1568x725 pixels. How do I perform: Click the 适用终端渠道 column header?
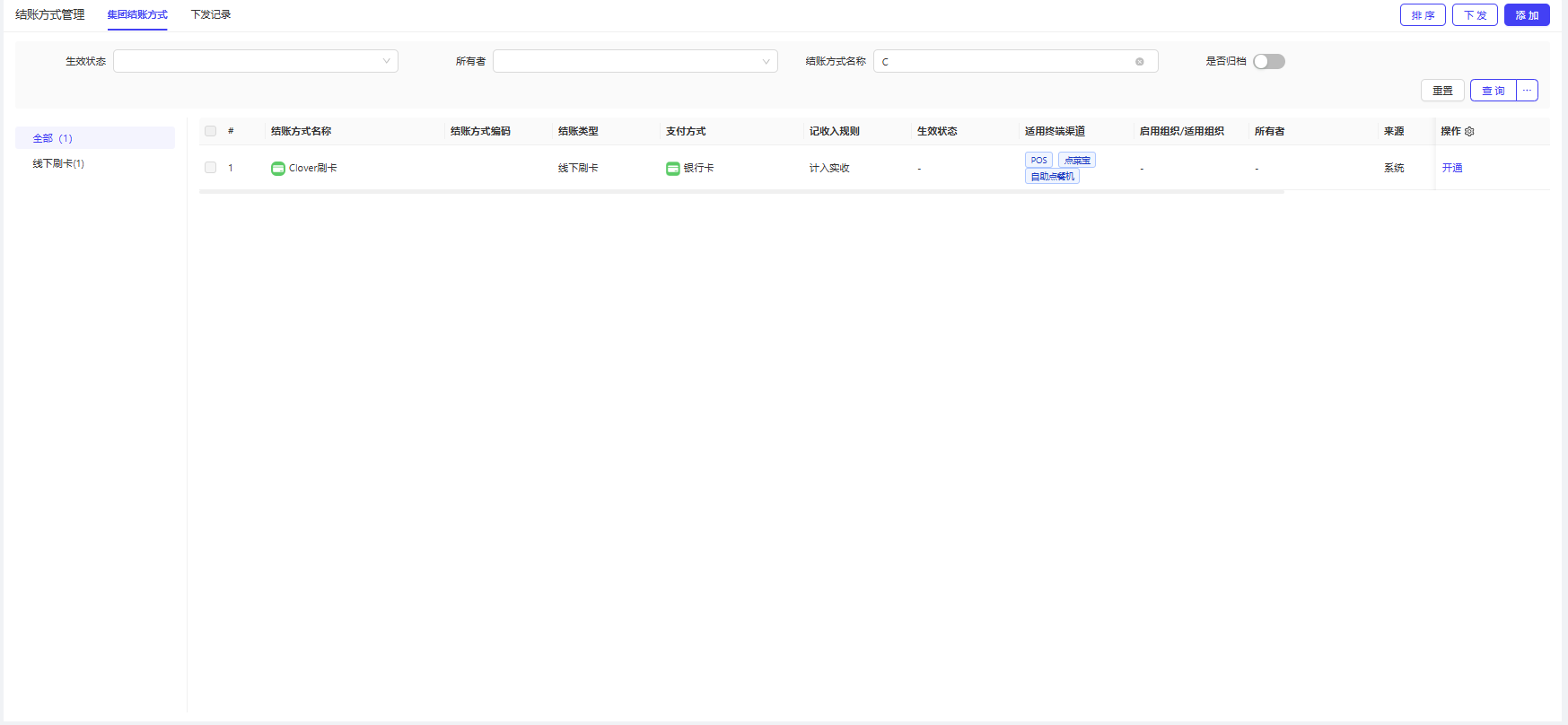(x=1055, y=131)
